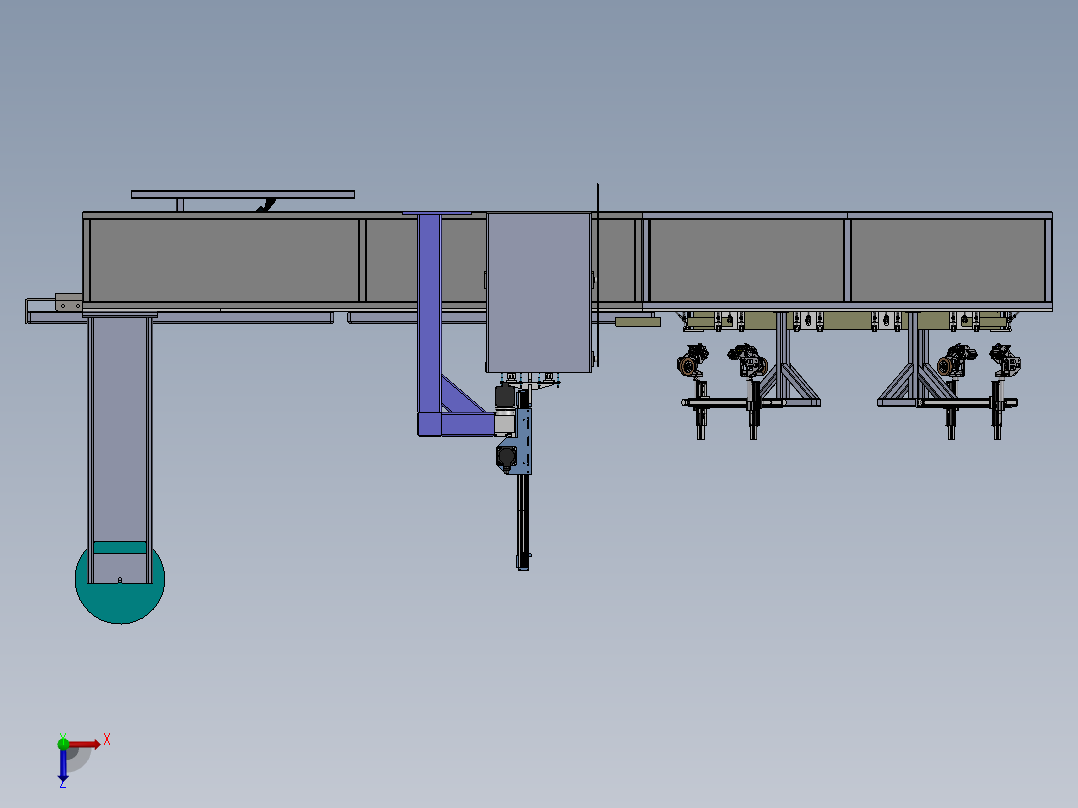Select the blue vertical column of the bracket
Viewport: 1078px width, 808px height.
click(x=429, y=315)
